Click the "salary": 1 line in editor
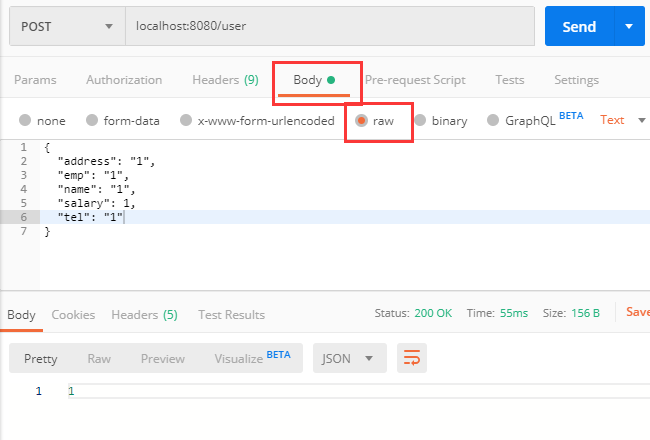Screen dimensions: 650x440 (x=97, y=203)
